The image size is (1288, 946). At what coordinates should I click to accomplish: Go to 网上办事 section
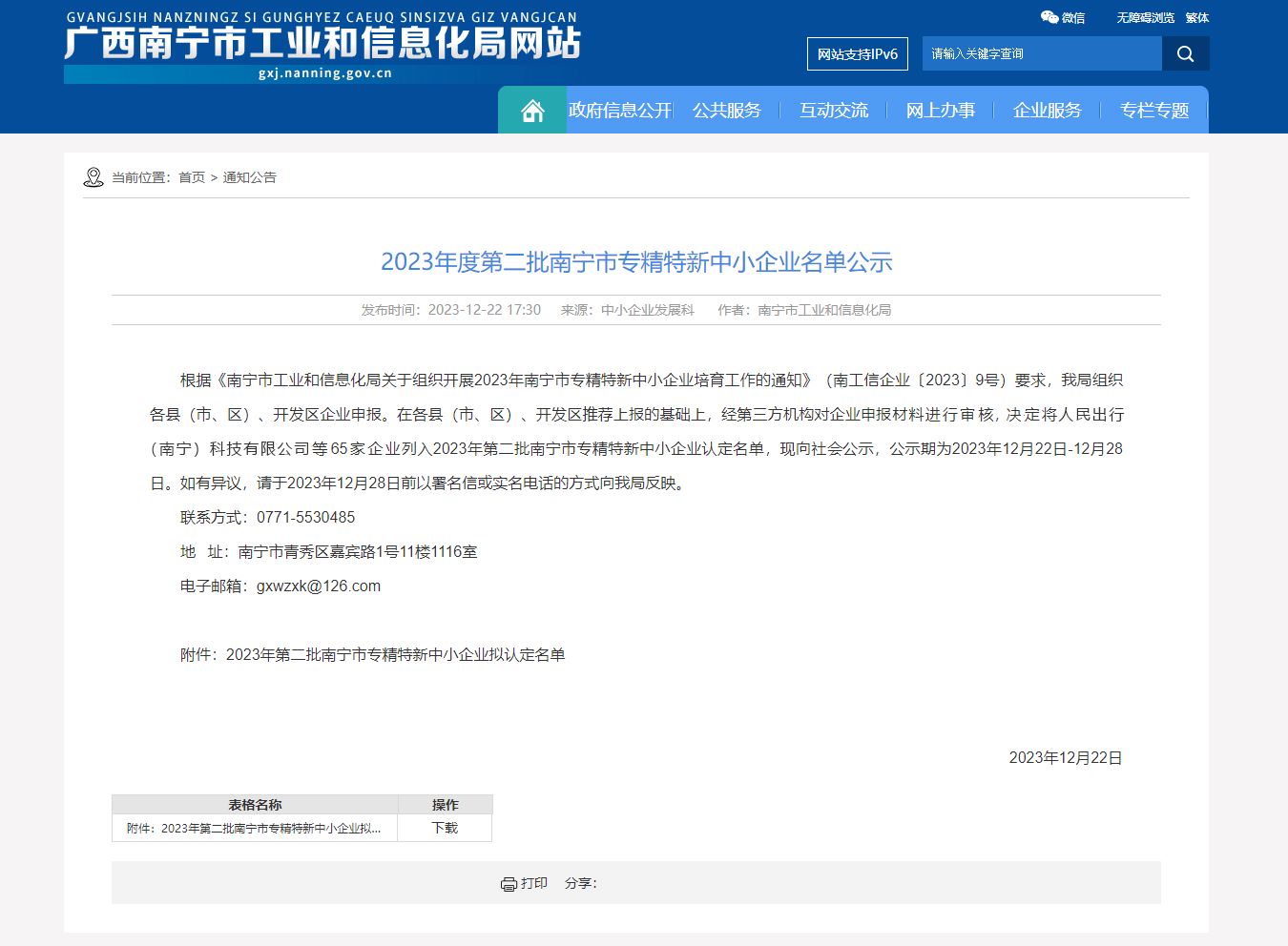[x=941, y=111]
